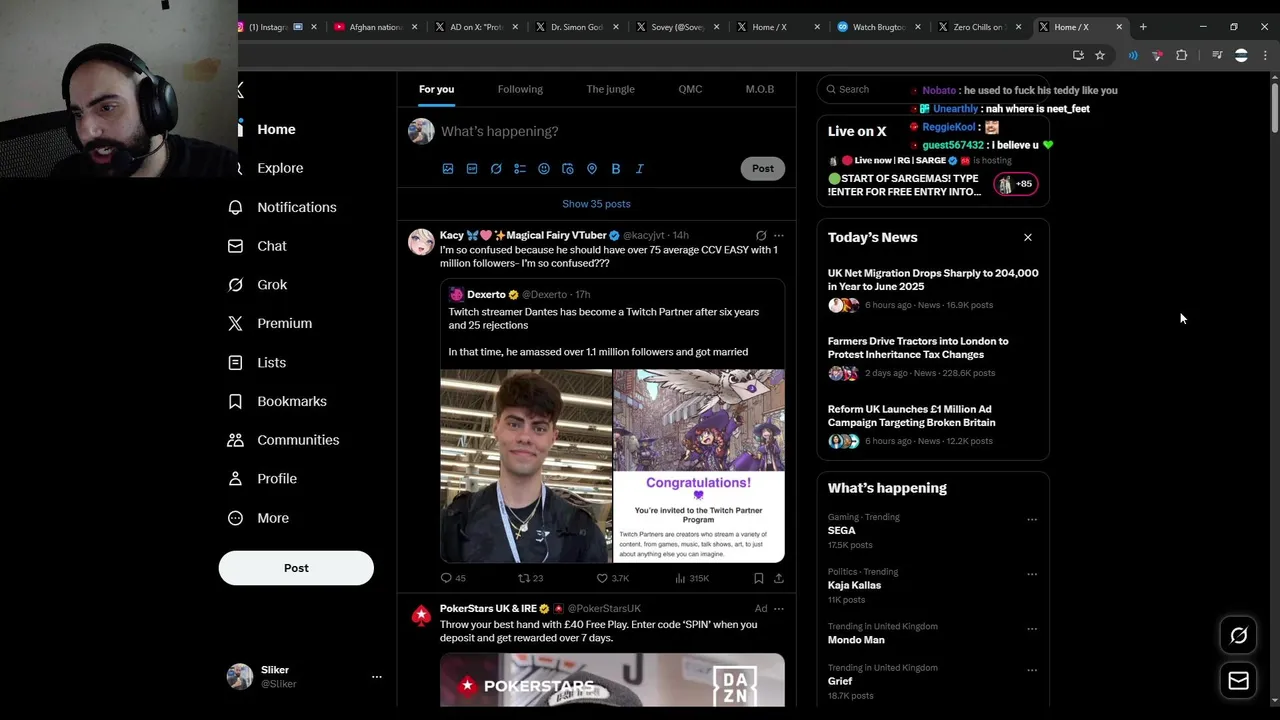Viewport: 1280px width, 720px height.
Task: Switch to the For you tab
Action: [x=436, y=89]
